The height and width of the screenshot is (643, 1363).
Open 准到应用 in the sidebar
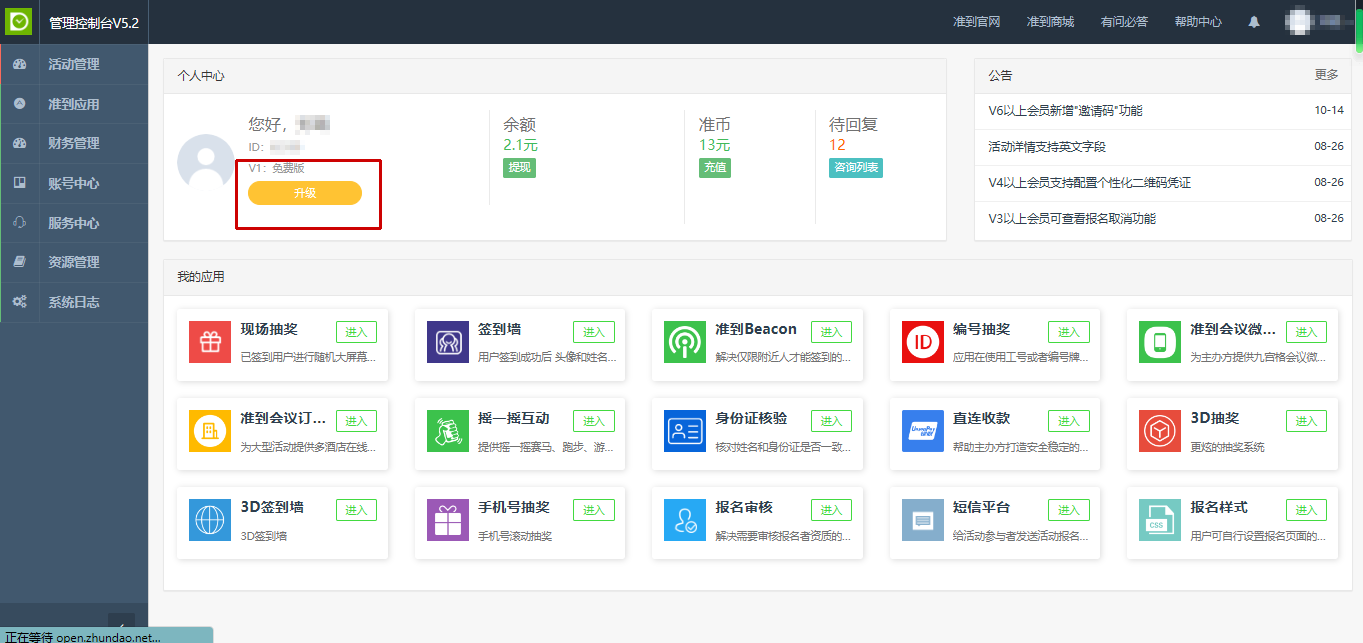74,104
